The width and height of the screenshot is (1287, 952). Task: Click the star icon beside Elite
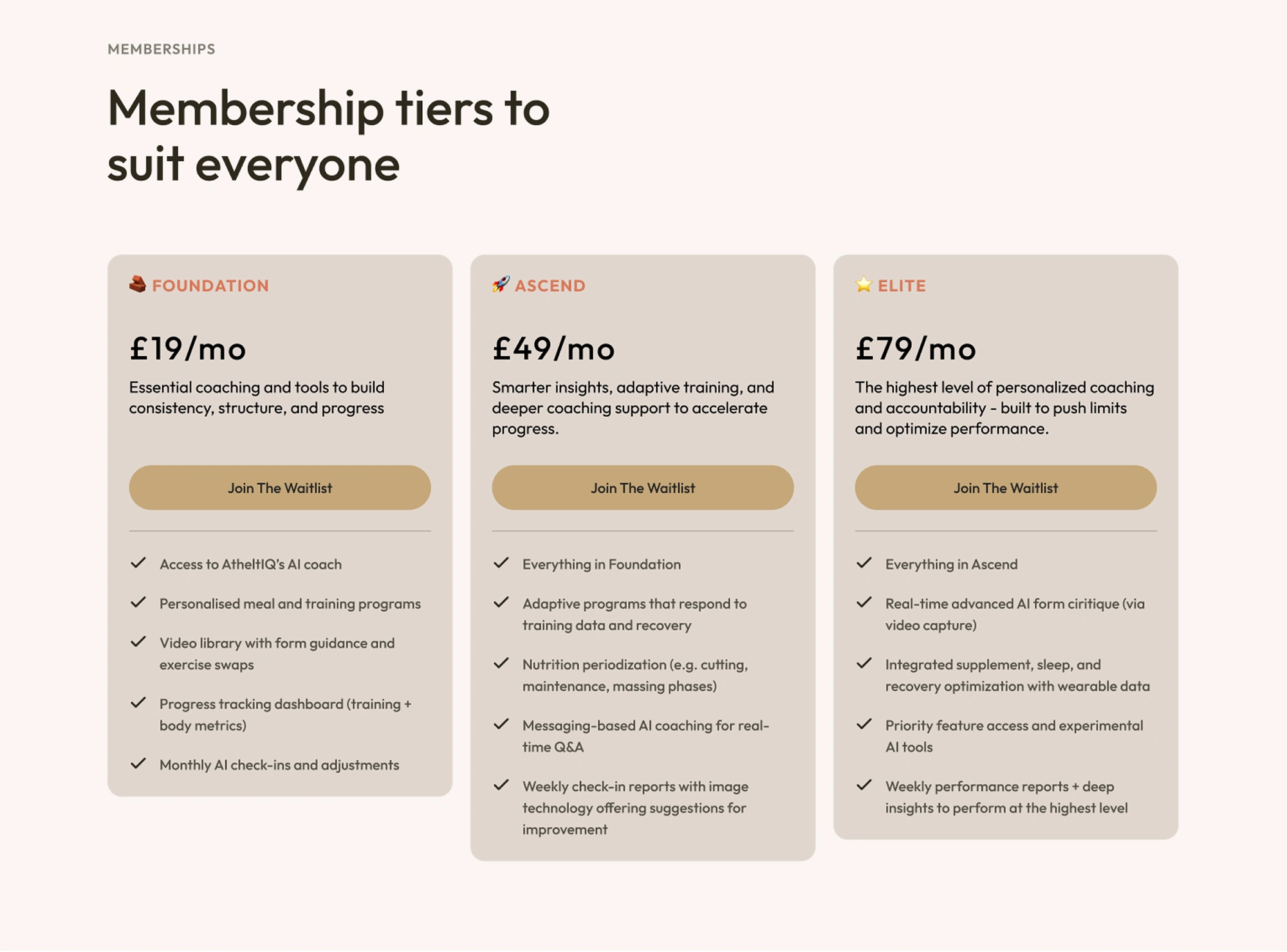click(864, 284)
